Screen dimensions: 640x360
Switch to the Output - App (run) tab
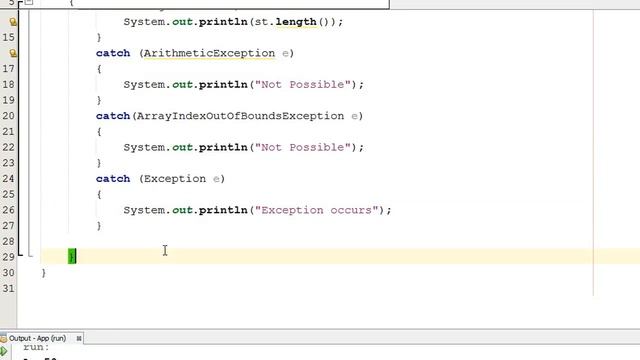[x=37, y=338]
